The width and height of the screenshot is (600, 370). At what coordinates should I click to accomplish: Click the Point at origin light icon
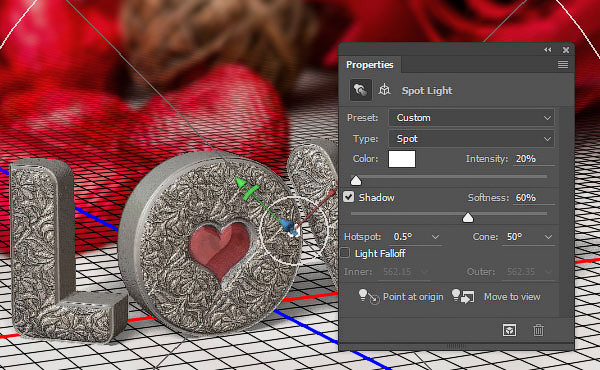368,297
